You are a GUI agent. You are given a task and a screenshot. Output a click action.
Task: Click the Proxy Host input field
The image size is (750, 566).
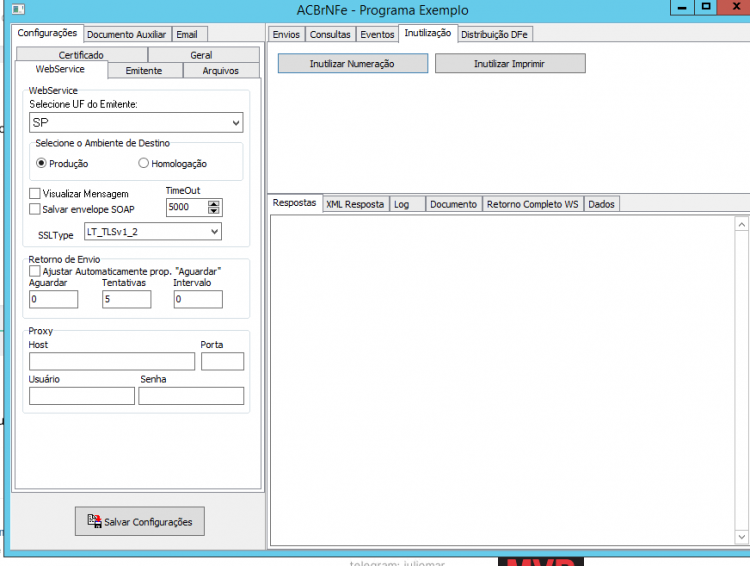[112, 361]
